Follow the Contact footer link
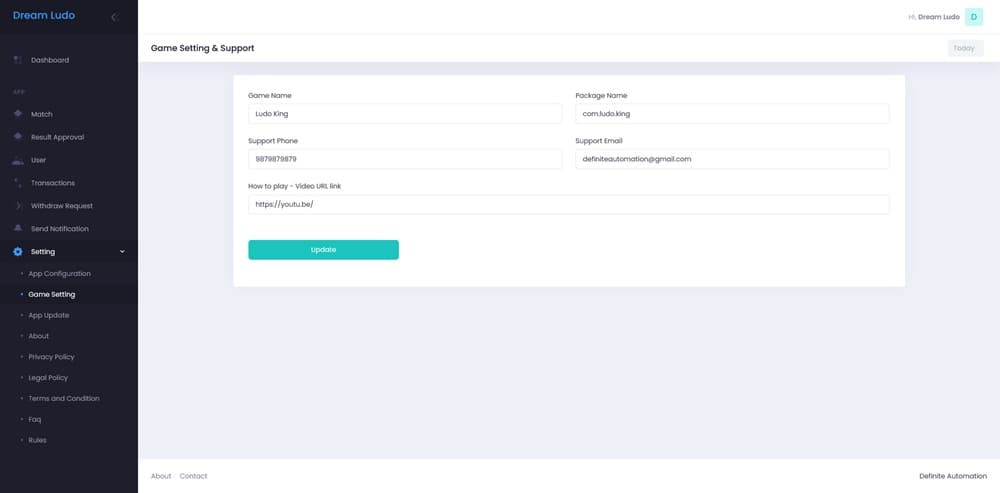The height and width of the screenshot is (493, 1000). (193, 476)
